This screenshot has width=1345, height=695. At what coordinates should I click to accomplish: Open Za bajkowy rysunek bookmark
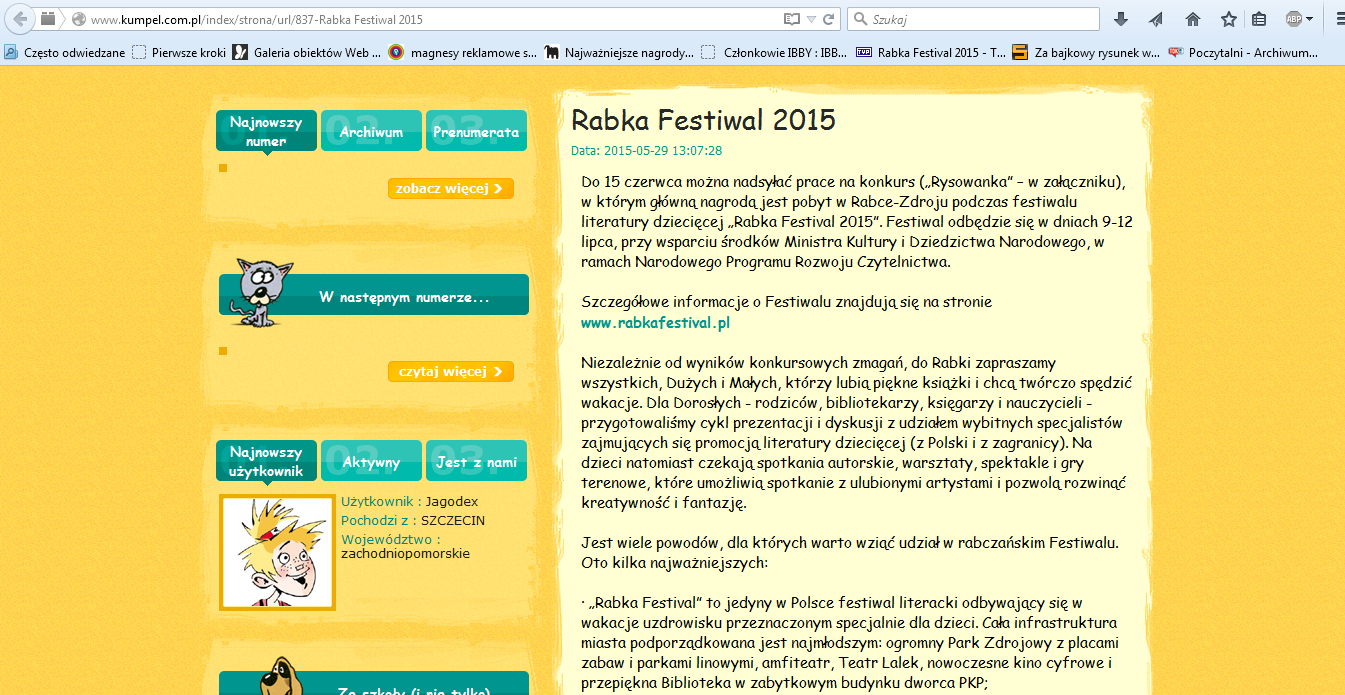[x=1086, y=53]
